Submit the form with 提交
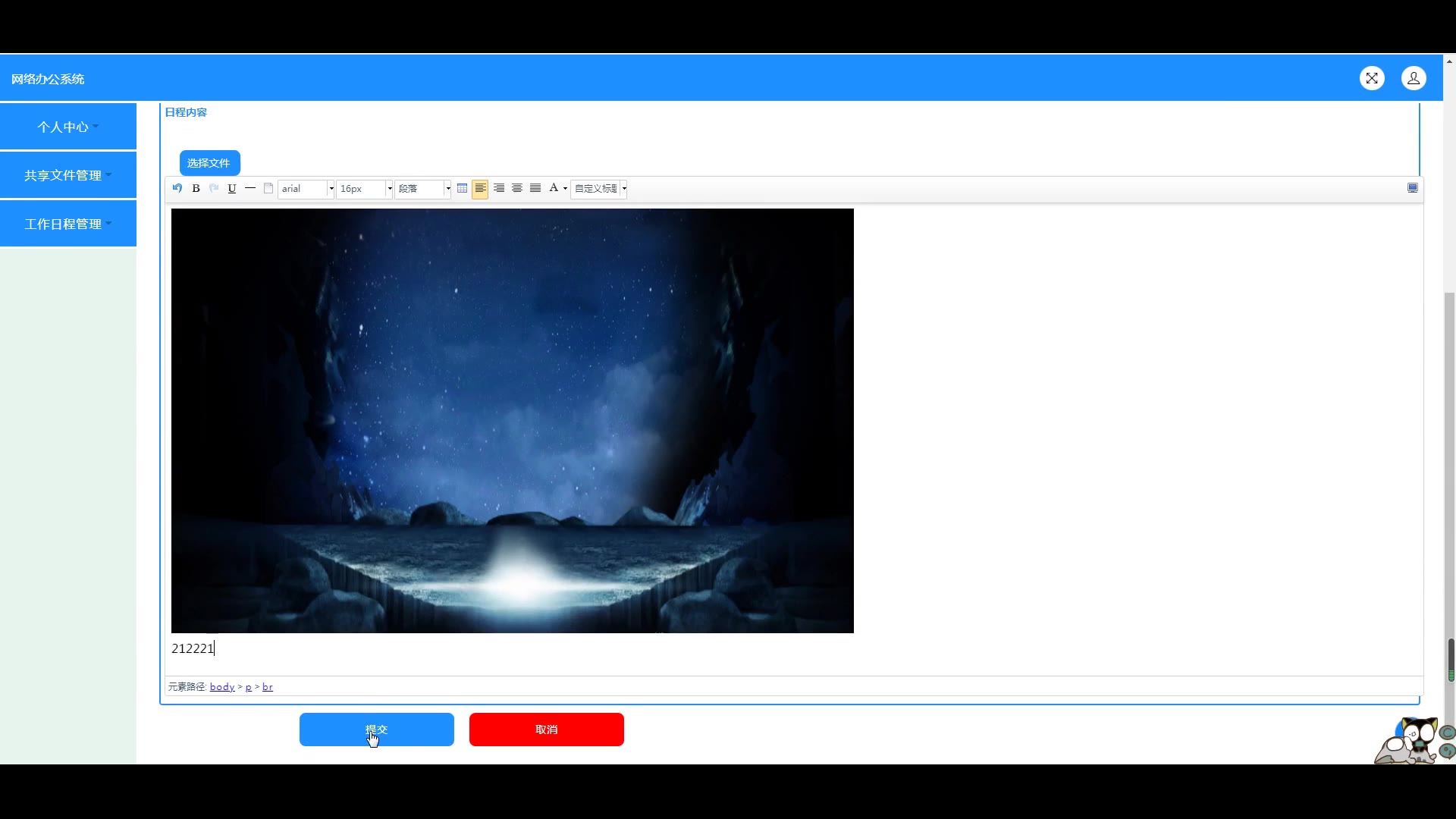 pyautogui.click(x=377, y=730)
